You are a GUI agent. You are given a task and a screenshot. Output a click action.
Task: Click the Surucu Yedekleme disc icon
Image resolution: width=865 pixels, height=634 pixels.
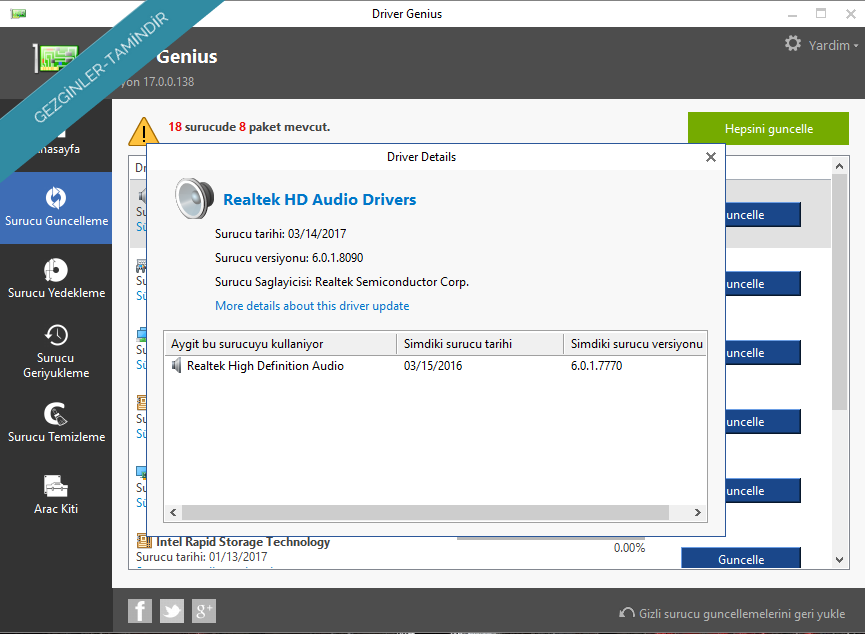[56, 270]
